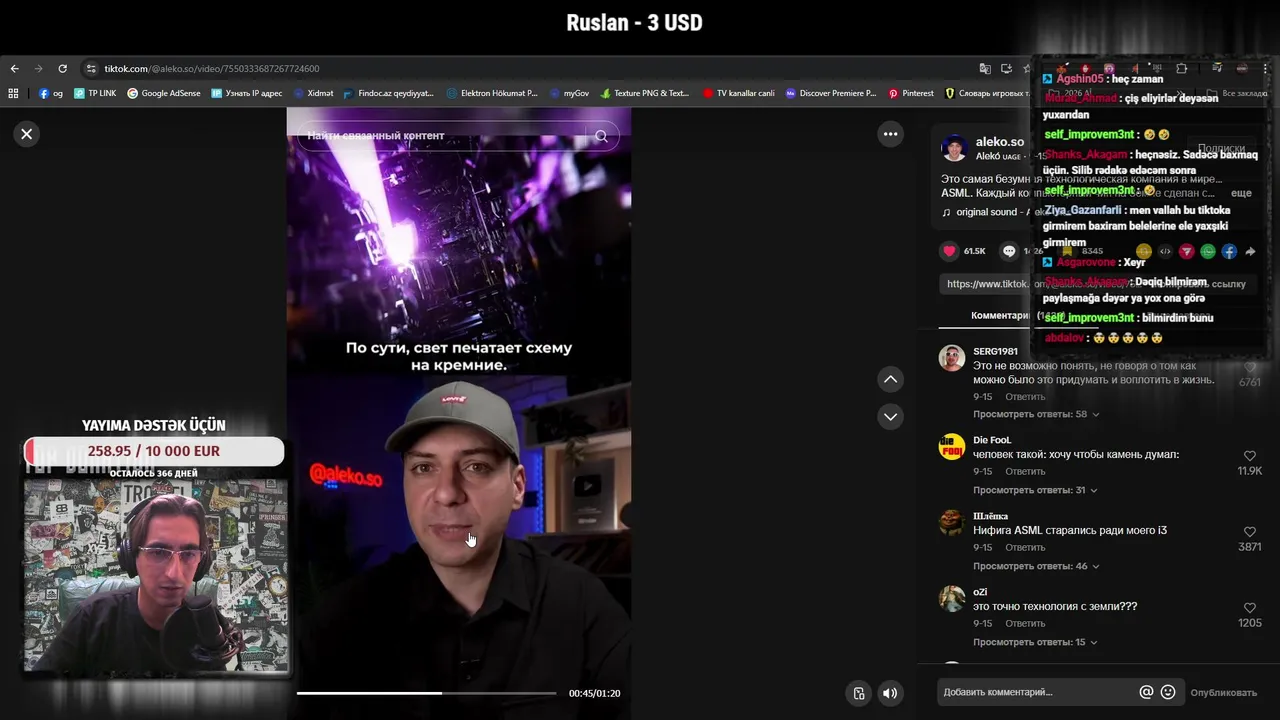Open the three-dots video options menu
This screenshot has width=1280, height=720.
[890, 134]
